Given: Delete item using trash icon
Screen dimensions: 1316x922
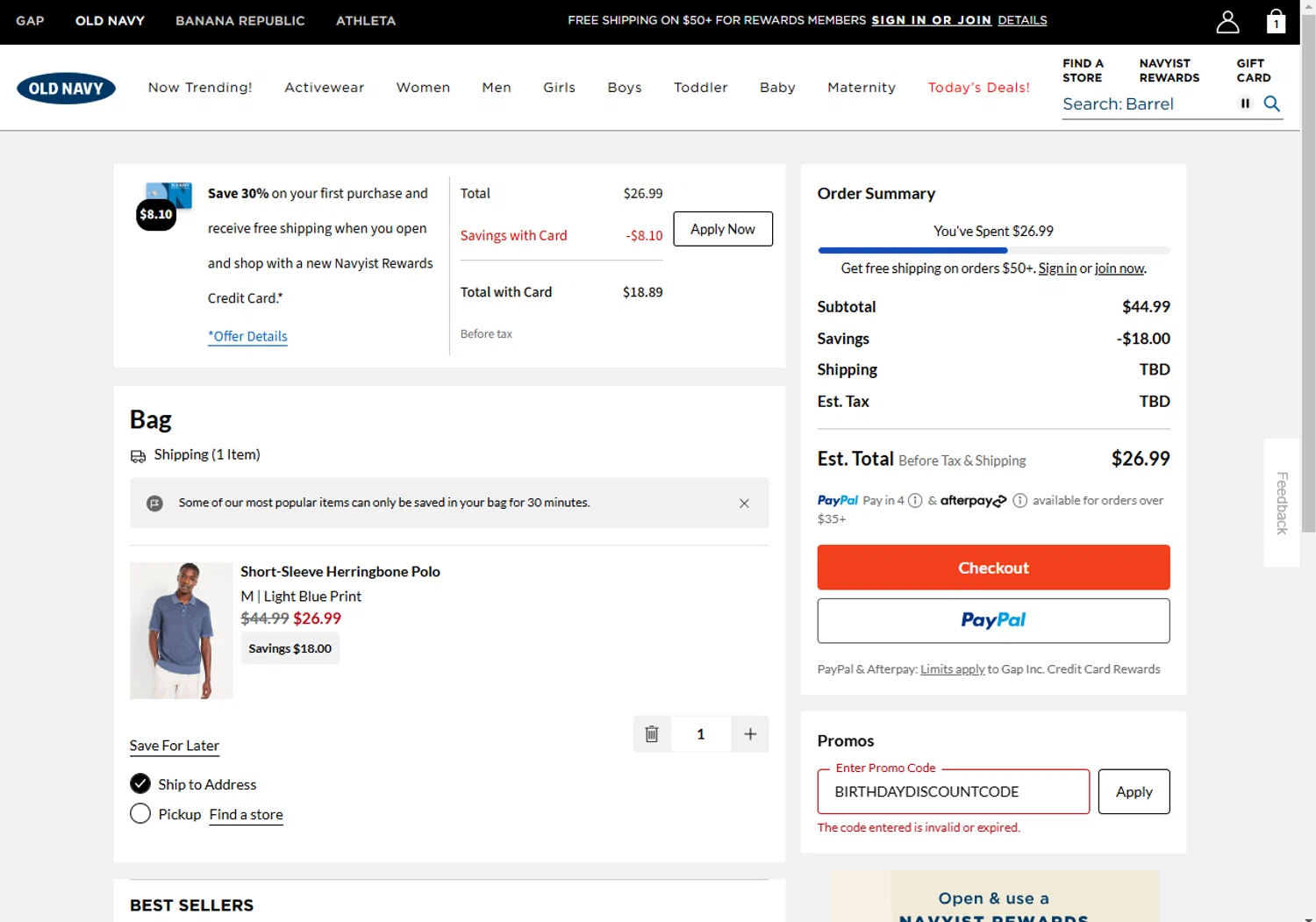Looking at the screenshot, I should tap(652, 734).
